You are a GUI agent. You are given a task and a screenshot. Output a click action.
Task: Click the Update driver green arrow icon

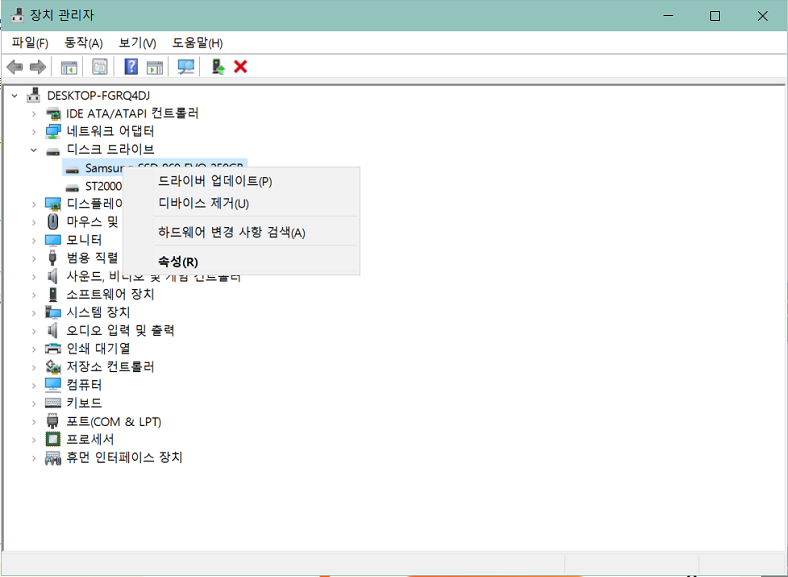point(218,67)
